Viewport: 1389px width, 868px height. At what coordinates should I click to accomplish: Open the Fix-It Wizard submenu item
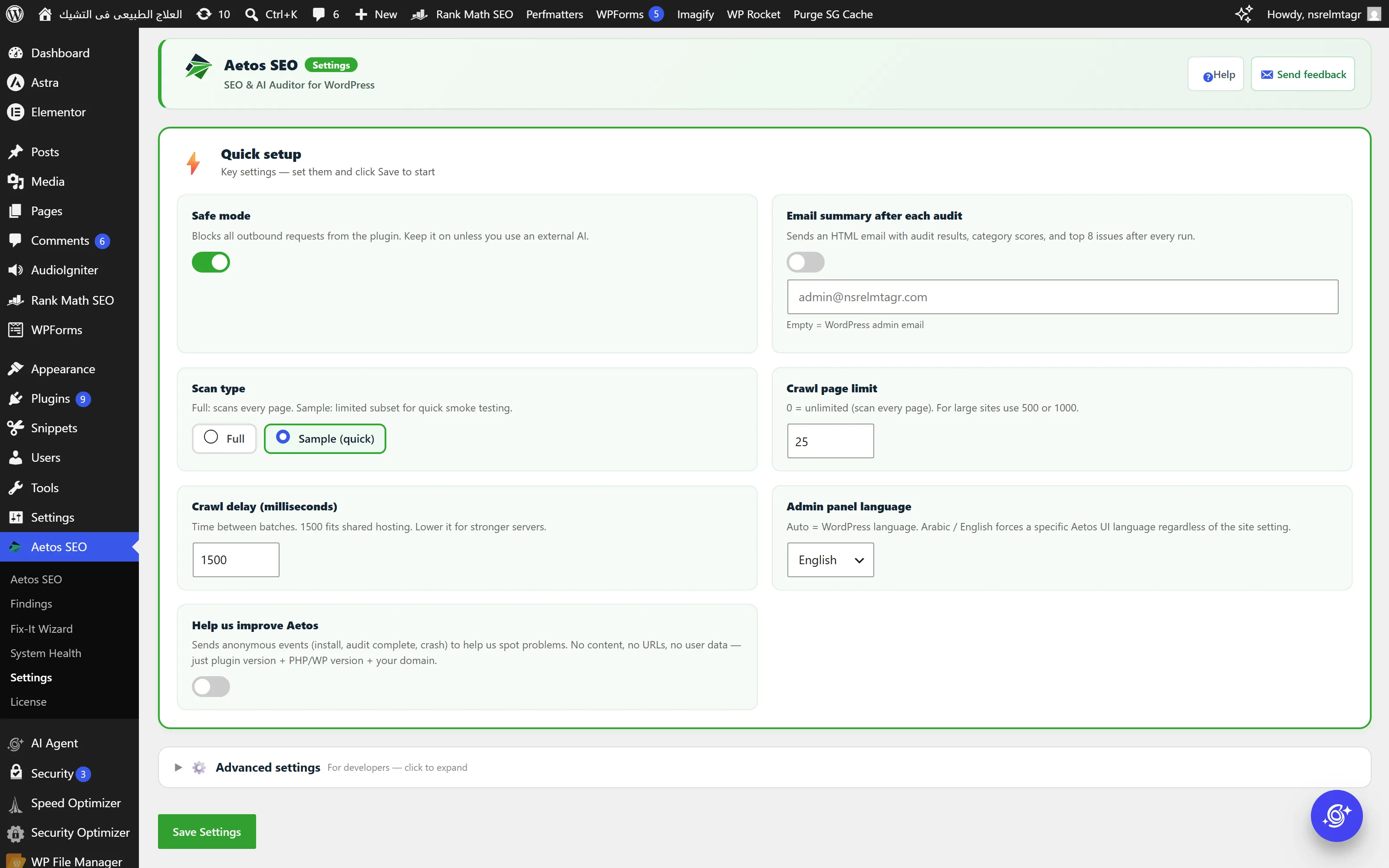41,628
